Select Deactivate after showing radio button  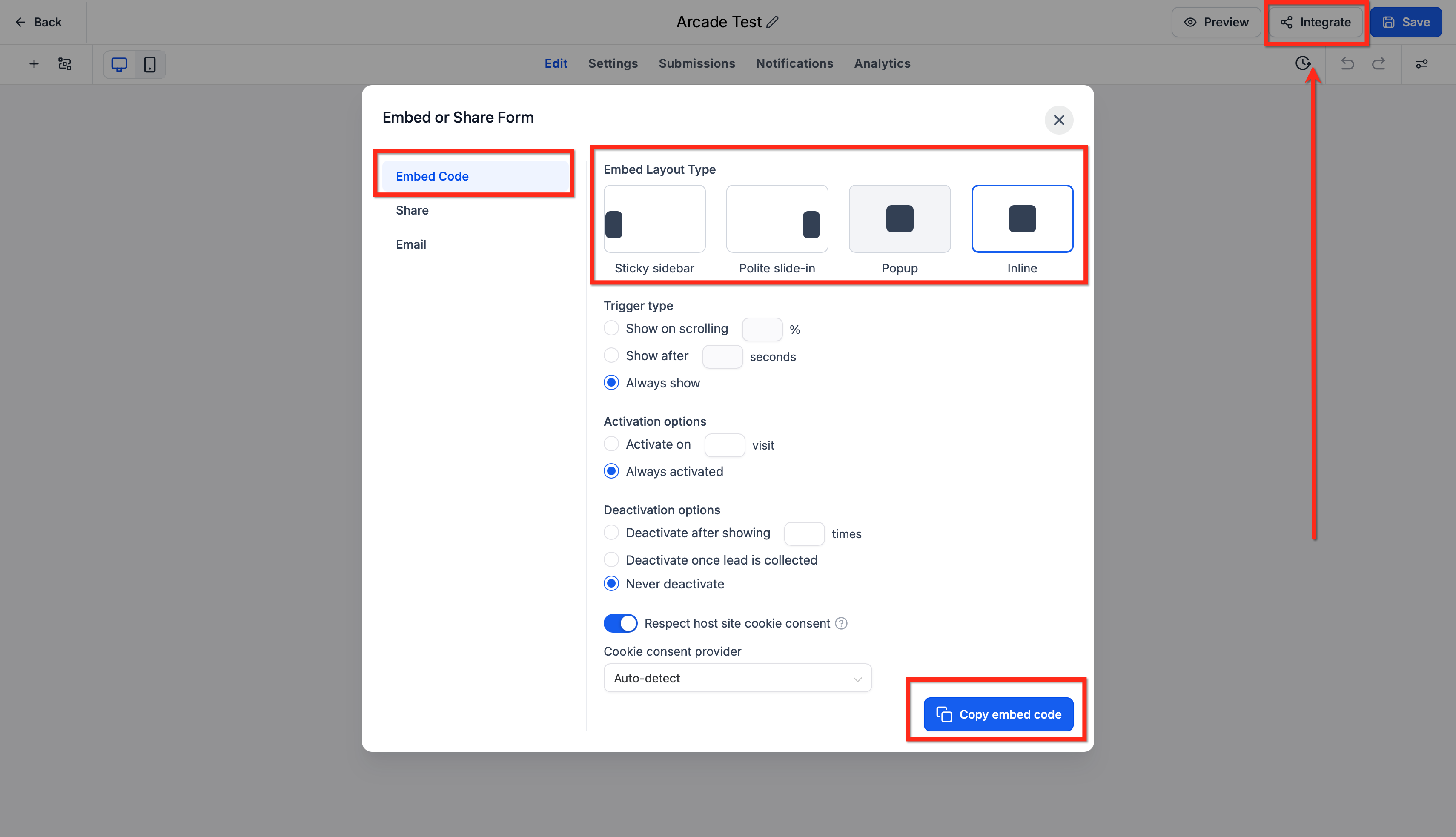point(611,532)
